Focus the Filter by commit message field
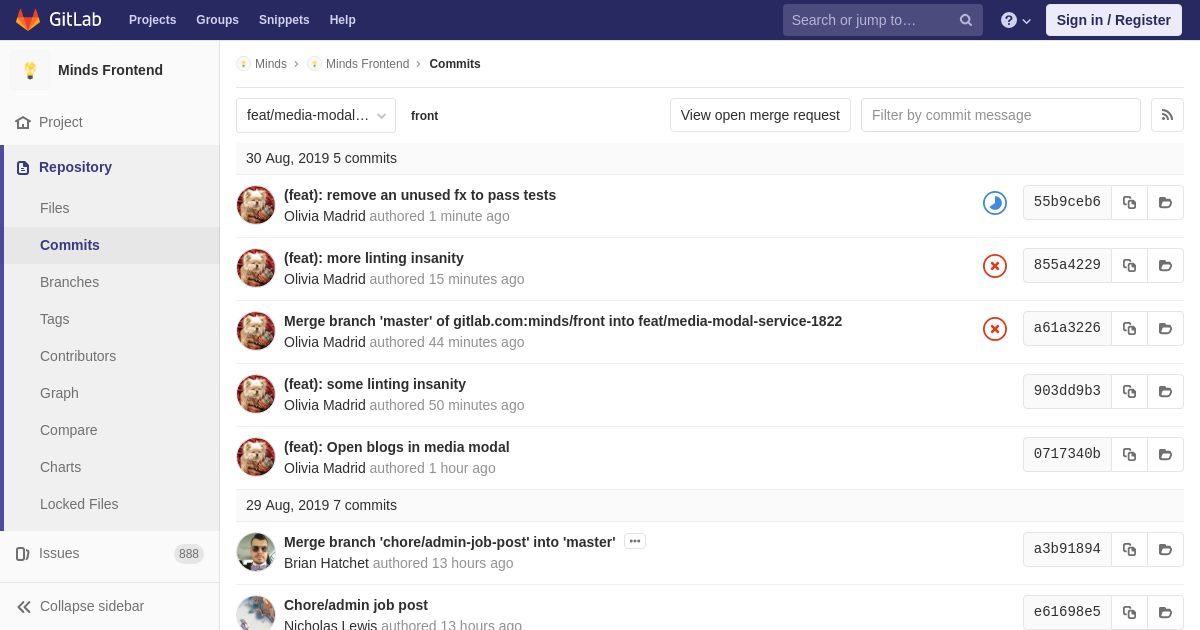This screenshot has width=1200, height=630. (x=1001, y=115)
